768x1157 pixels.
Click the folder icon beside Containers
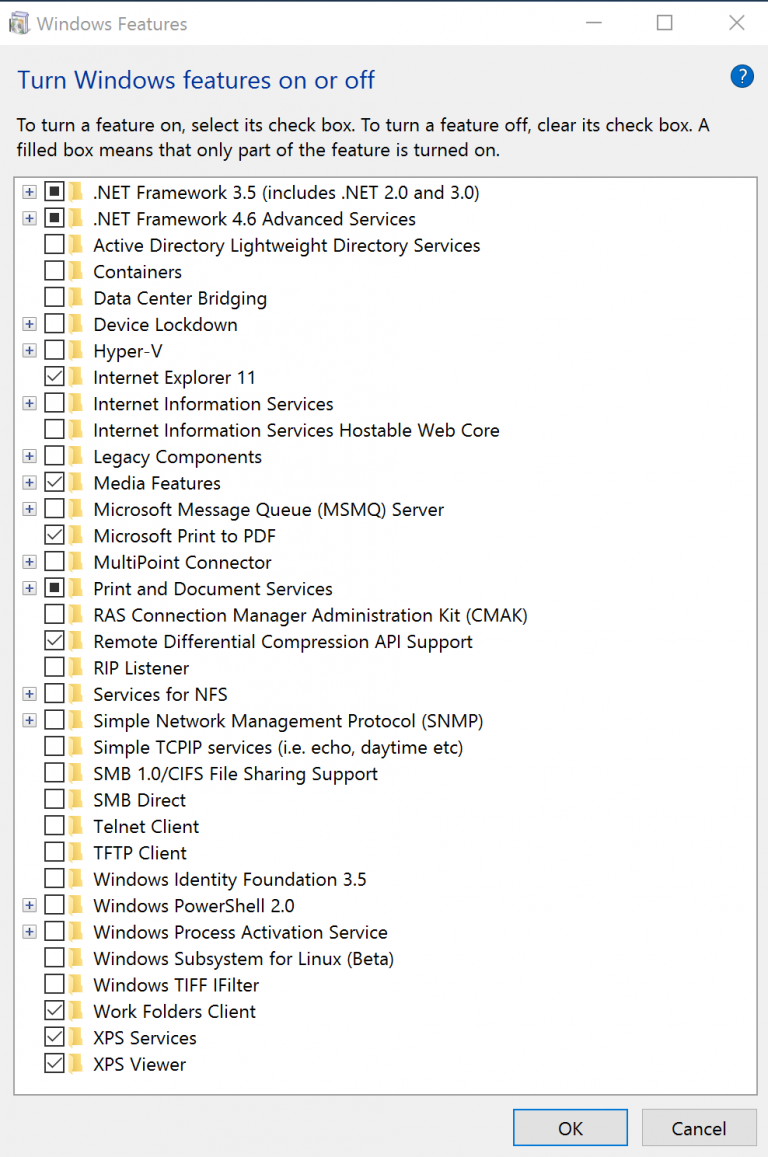pos(75,271)
